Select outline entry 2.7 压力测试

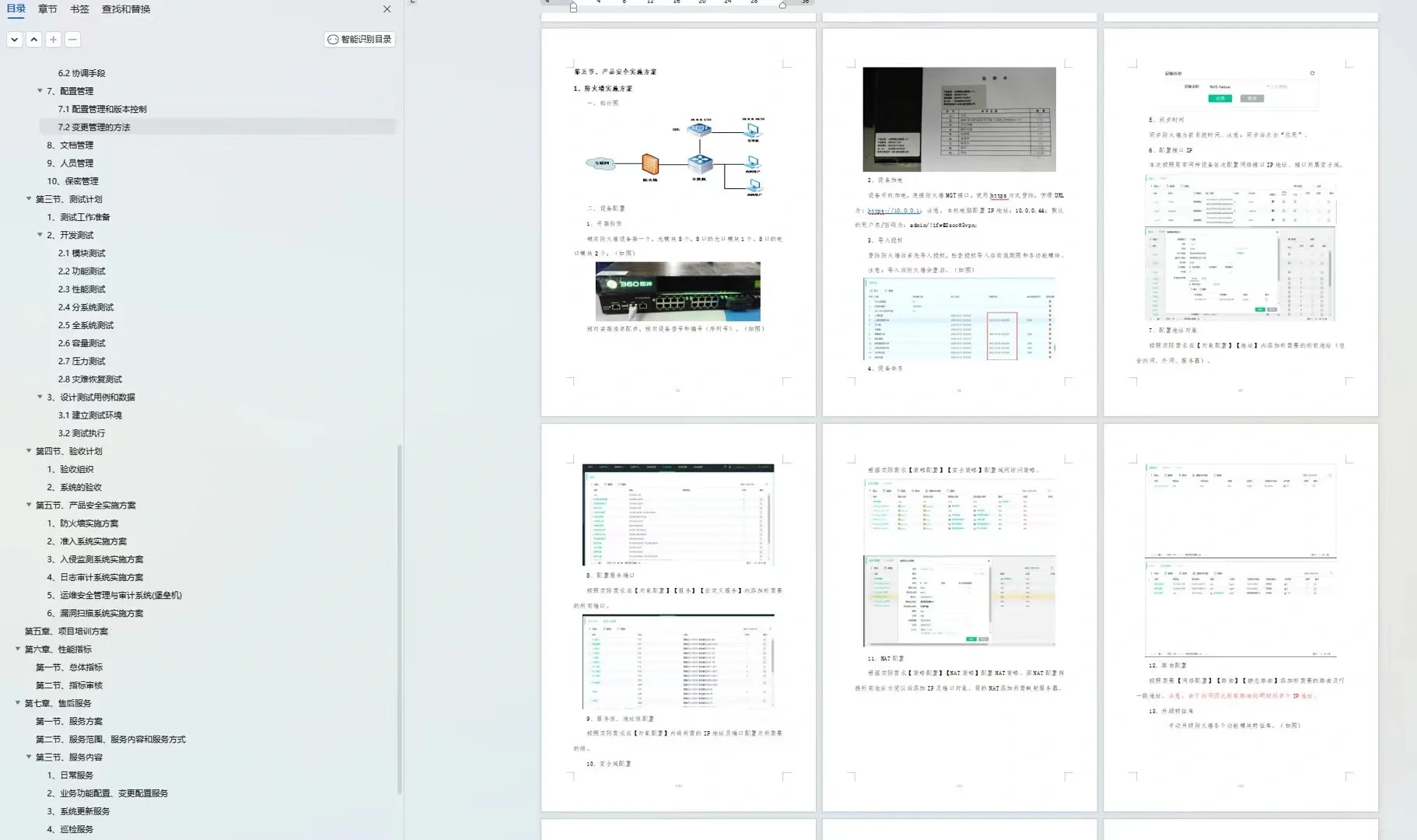(82, 362)
